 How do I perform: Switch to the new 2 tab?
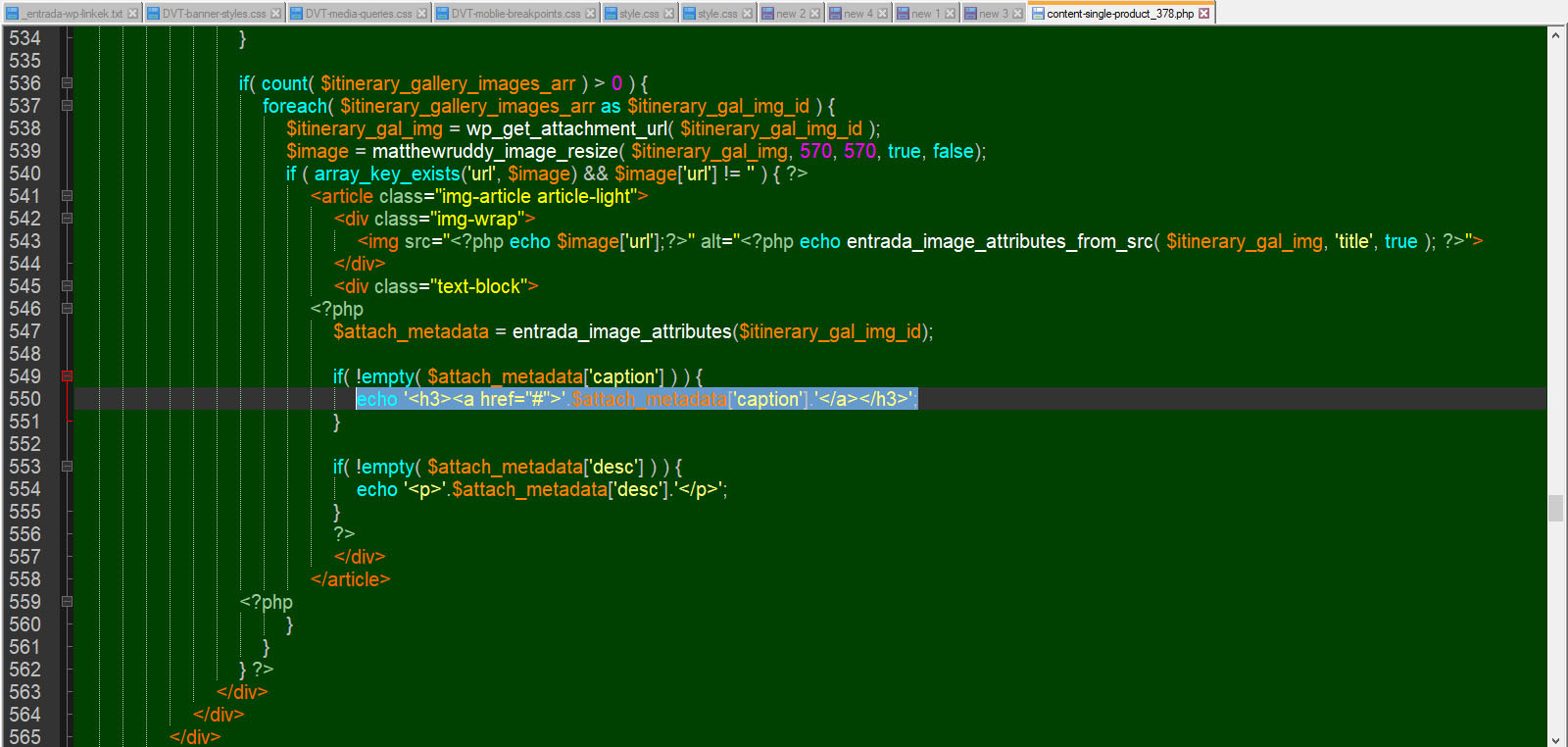[x=791, y=14]
